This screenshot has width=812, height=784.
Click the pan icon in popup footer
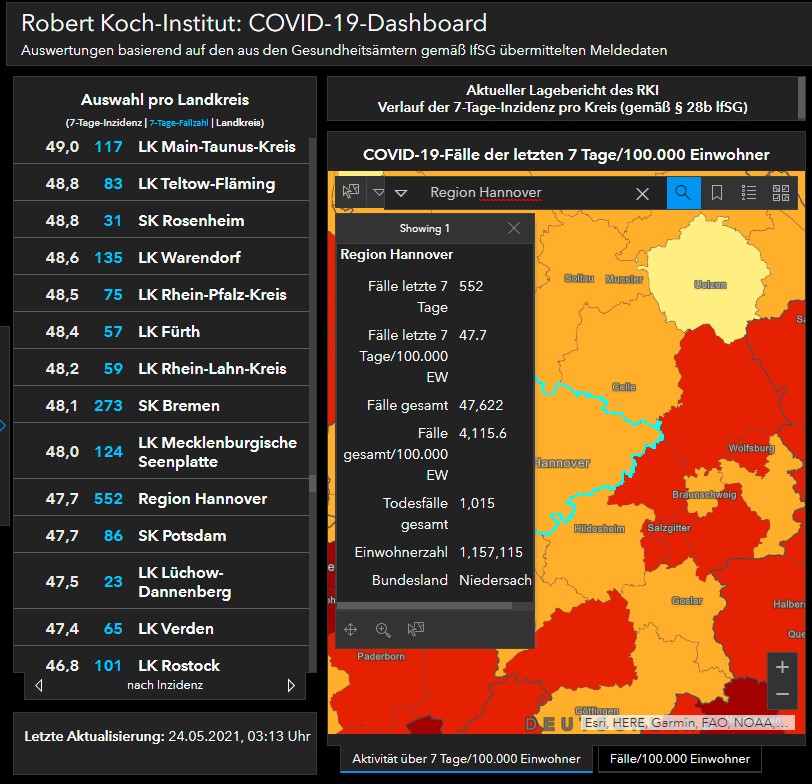[351, 629]
